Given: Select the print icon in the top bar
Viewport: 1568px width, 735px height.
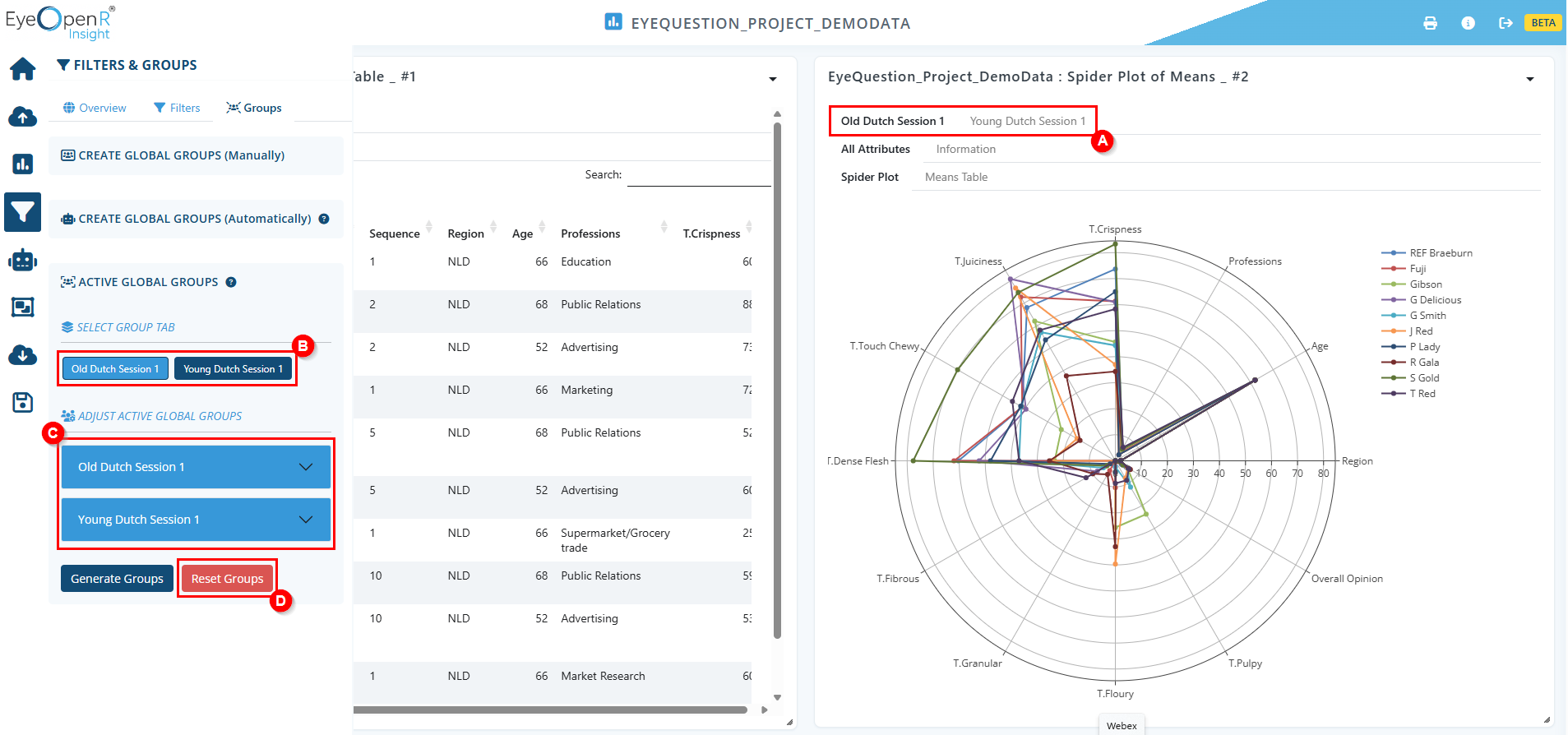Looking at the screenshot, I should (1431, 23).
